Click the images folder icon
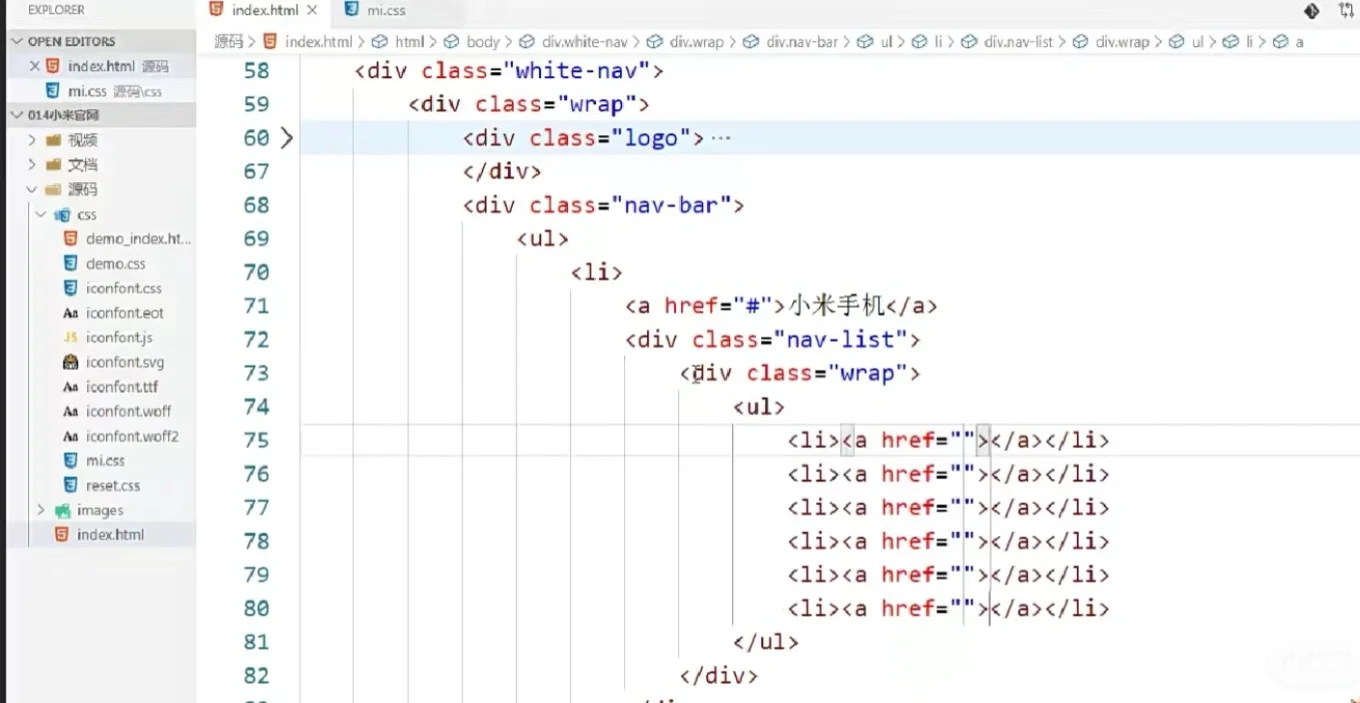 click(62, 510)
